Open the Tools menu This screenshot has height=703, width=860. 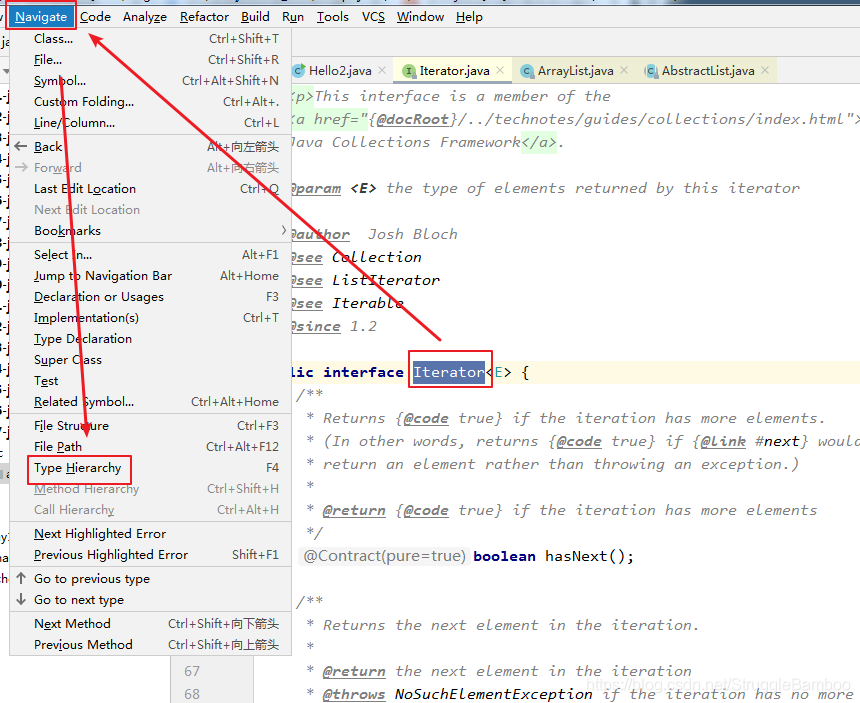click(x=332, y=17)
